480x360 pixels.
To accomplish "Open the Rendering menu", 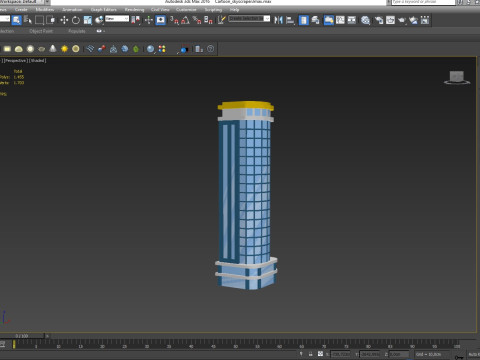I will 134,9.
